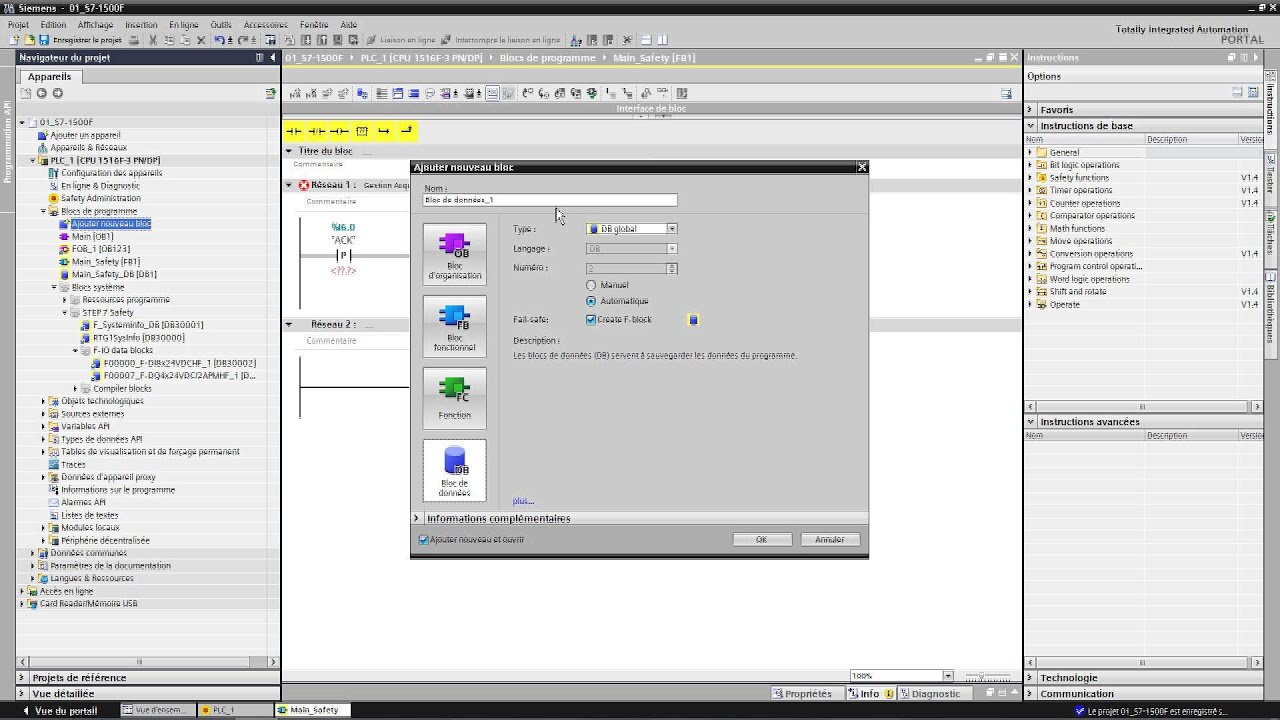
Task: Expand the Communication panel at bottom right
Action: click(x=1030, y=694)
